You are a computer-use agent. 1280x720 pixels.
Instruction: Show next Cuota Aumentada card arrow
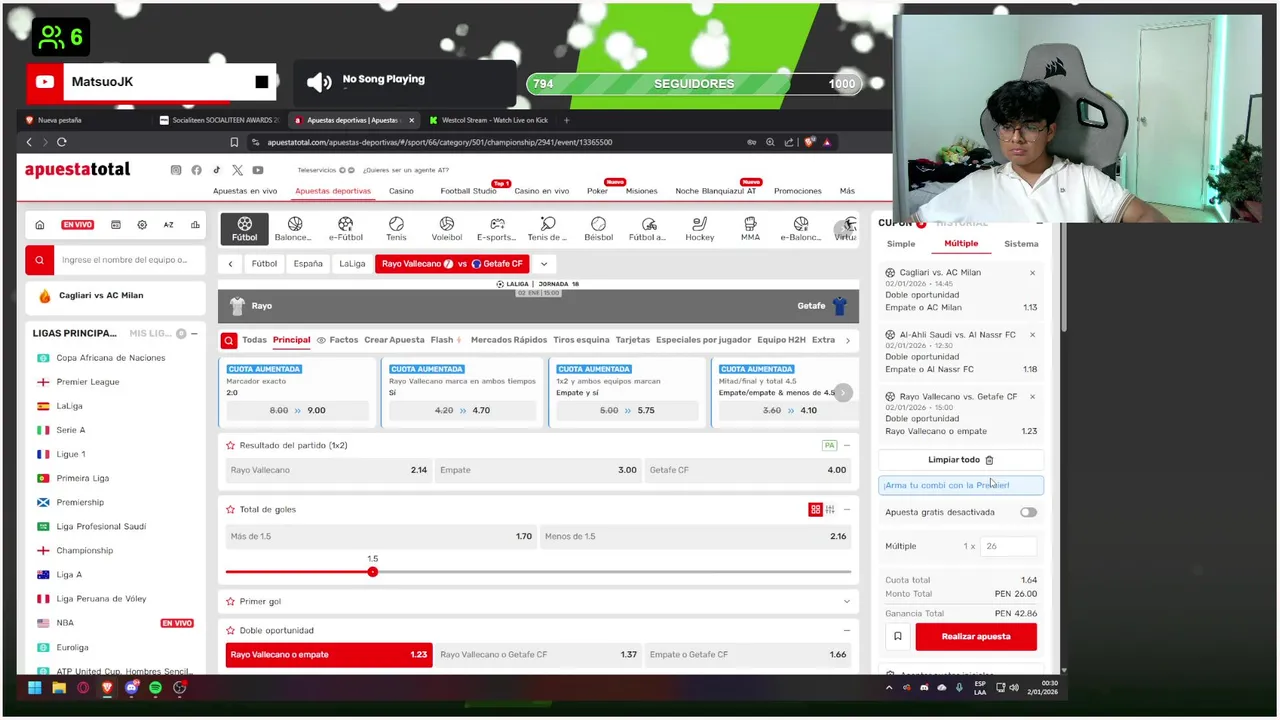point(843,393)
